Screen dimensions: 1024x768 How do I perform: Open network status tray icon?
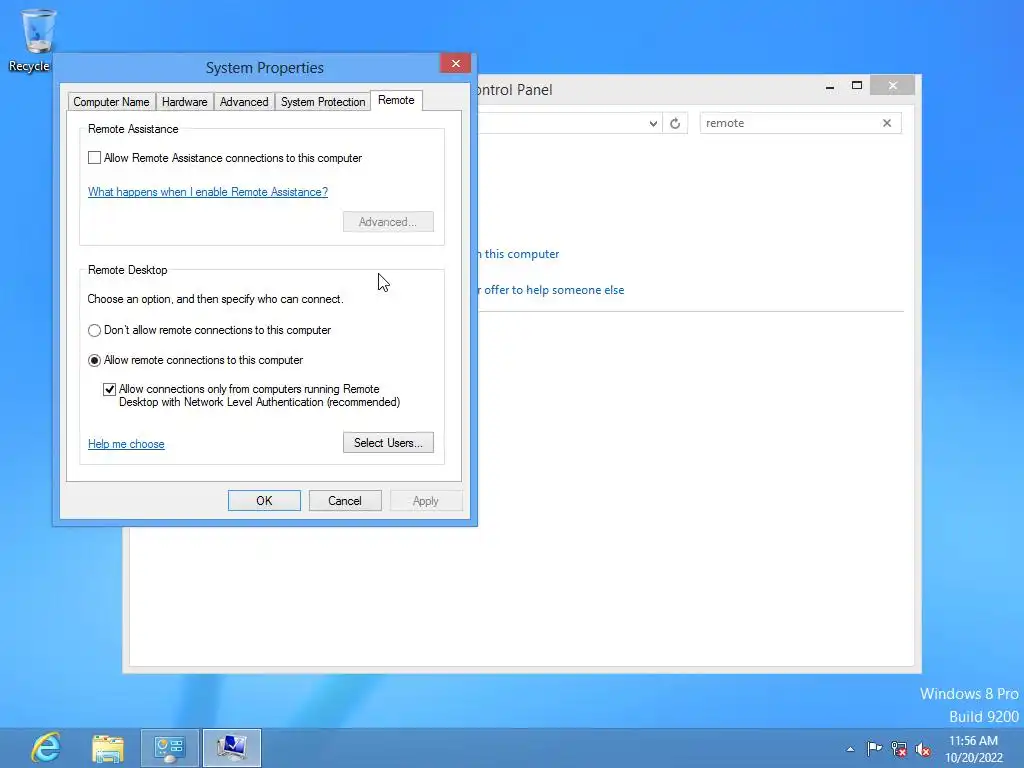coord(899,749)
